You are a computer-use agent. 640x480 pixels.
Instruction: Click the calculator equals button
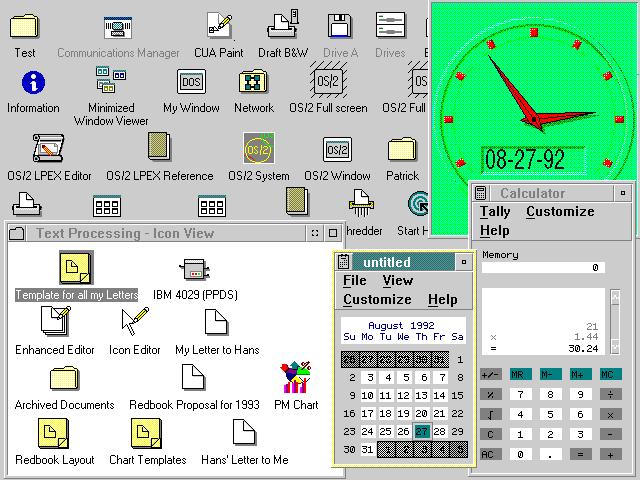(580, 454)
